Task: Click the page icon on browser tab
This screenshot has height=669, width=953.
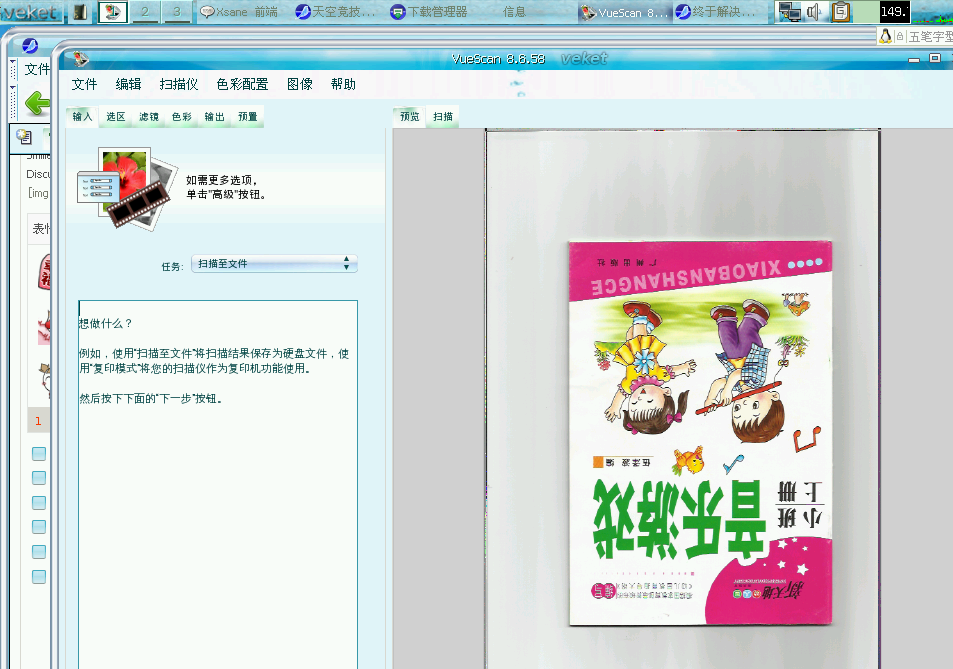Action: pos(24,137)
